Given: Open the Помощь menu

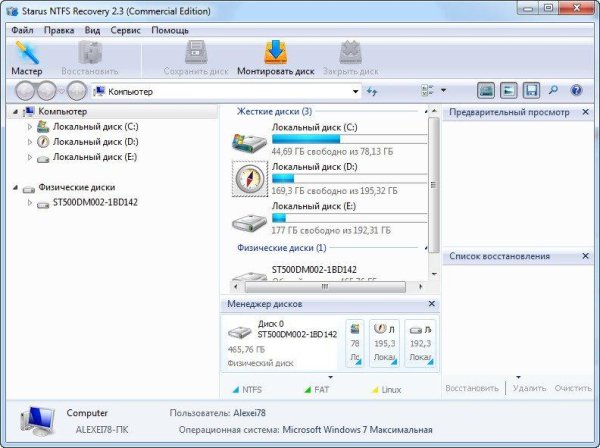Looking at the screenshot, I should pyautogui.click(x=170, y=30).
